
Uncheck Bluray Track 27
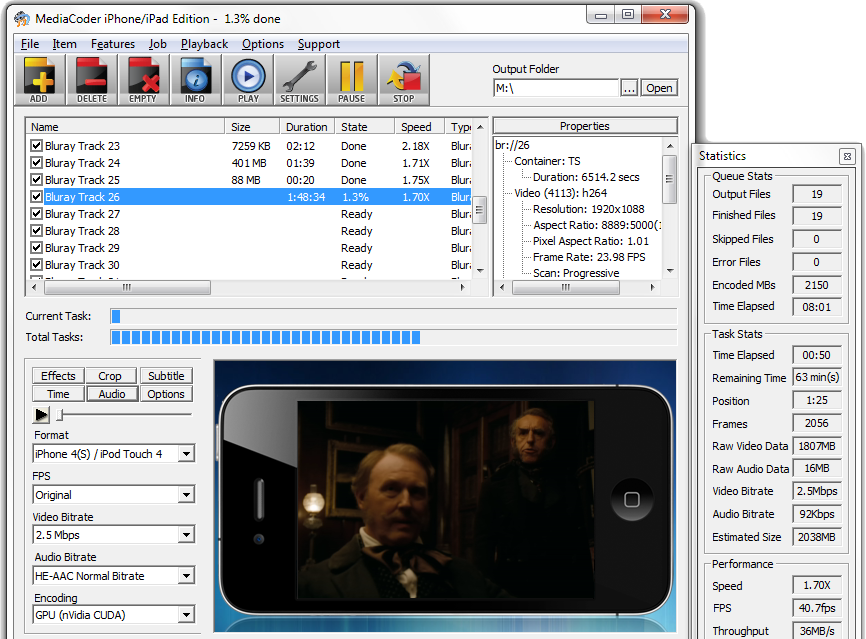point(36,214)
